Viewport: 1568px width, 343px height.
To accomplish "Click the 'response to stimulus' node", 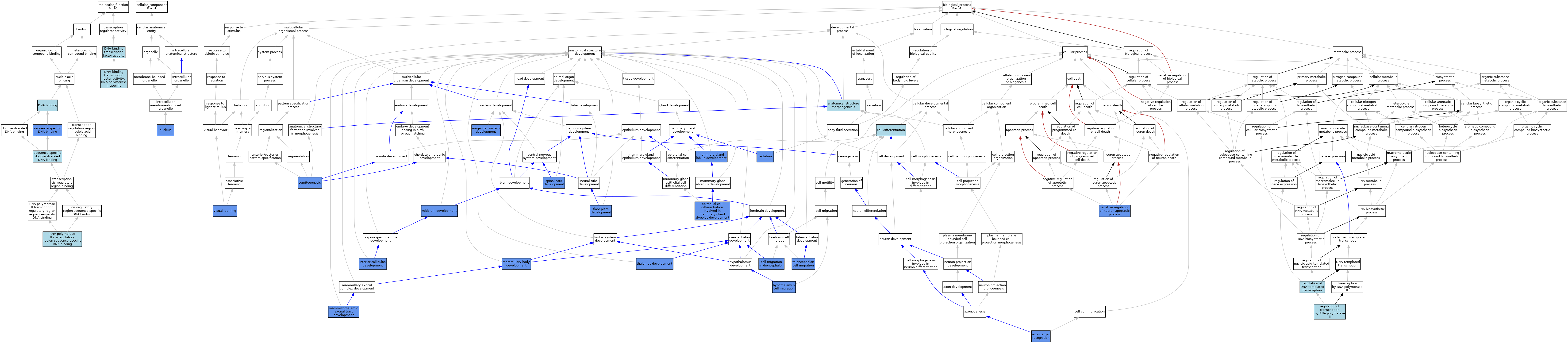I will (x=234, y=29).
